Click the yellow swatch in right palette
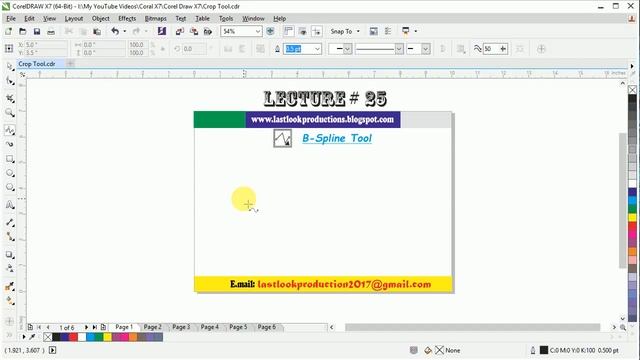The width and height of the screenshot is (640, 360). pos(632,218)
